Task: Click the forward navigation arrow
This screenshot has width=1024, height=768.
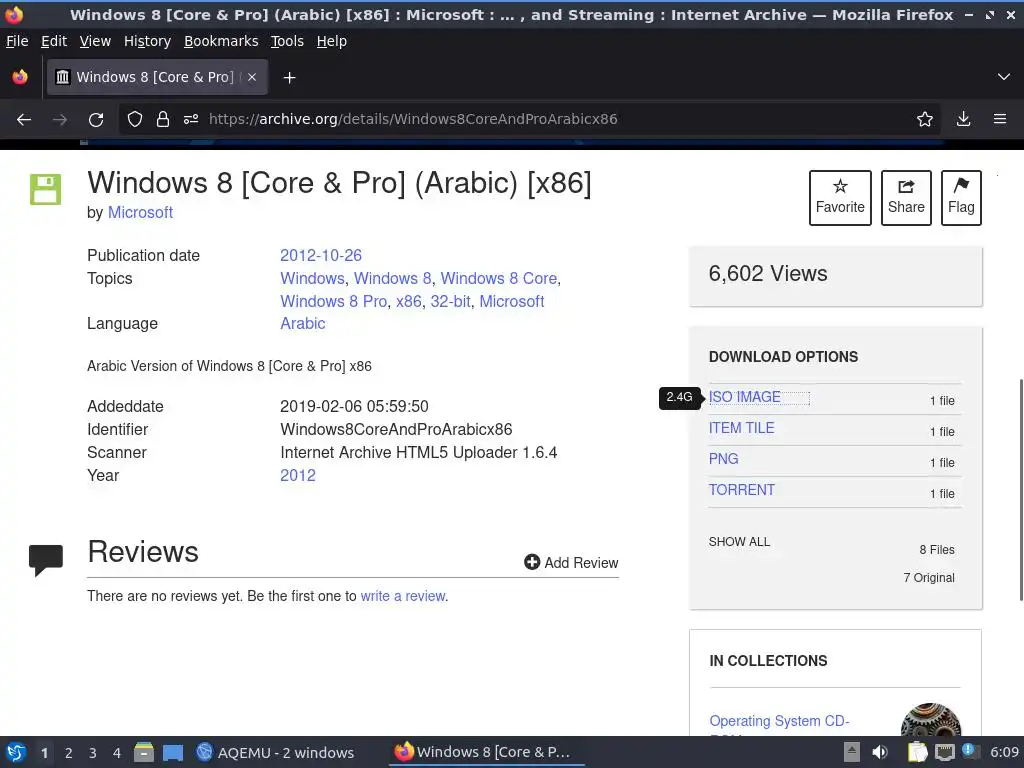Action: click(x=59, y=119)
